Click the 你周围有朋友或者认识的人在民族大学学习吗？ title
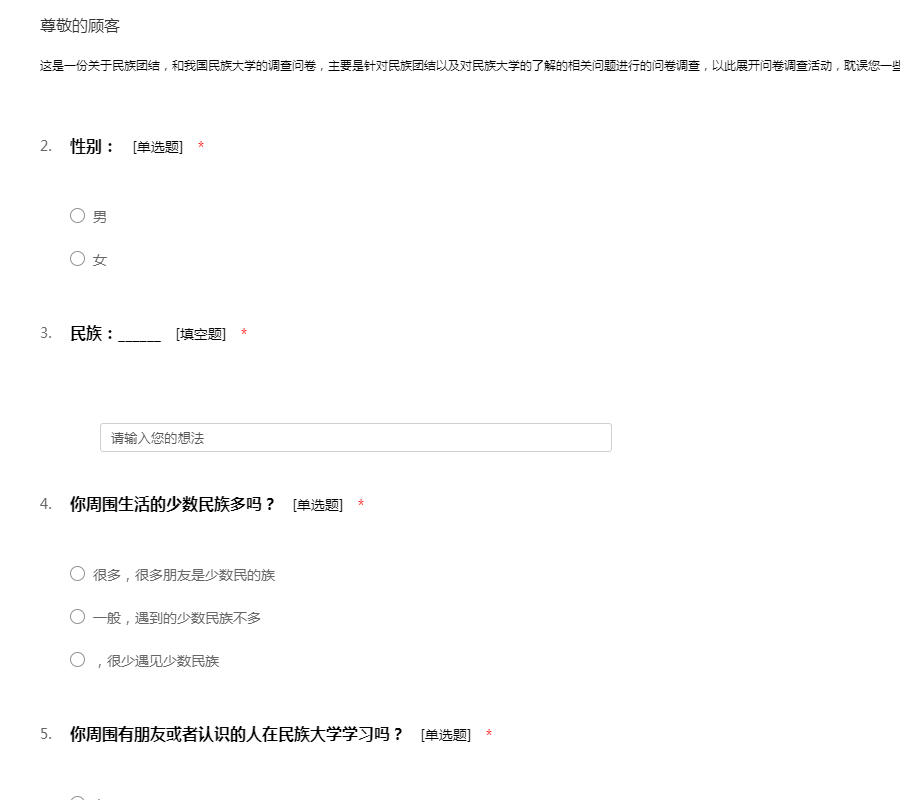 (x=236, y=735)
